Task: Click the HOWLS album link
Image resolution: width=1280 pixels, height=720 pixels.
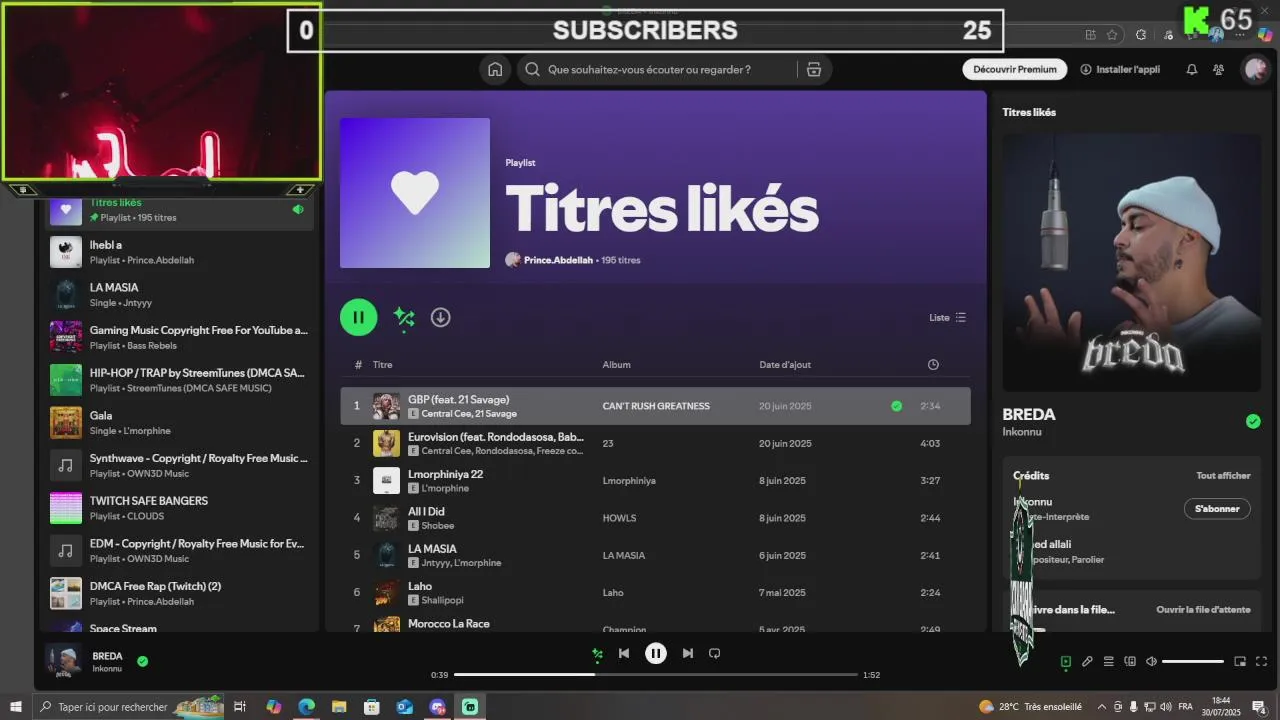Action: coord(619,518)
